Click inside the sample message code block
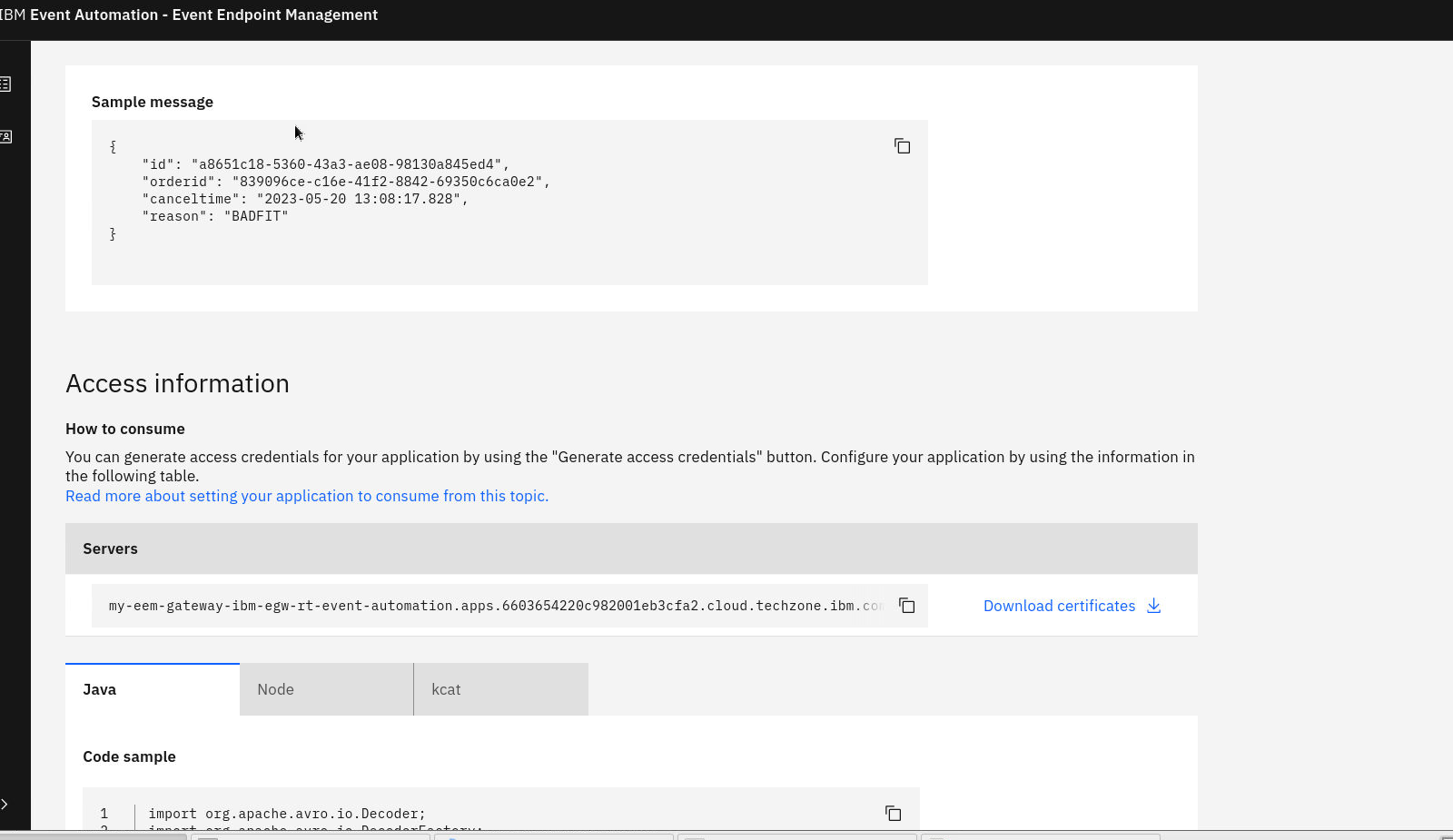This screenshot has width=1453, height=840. point(509,254)
